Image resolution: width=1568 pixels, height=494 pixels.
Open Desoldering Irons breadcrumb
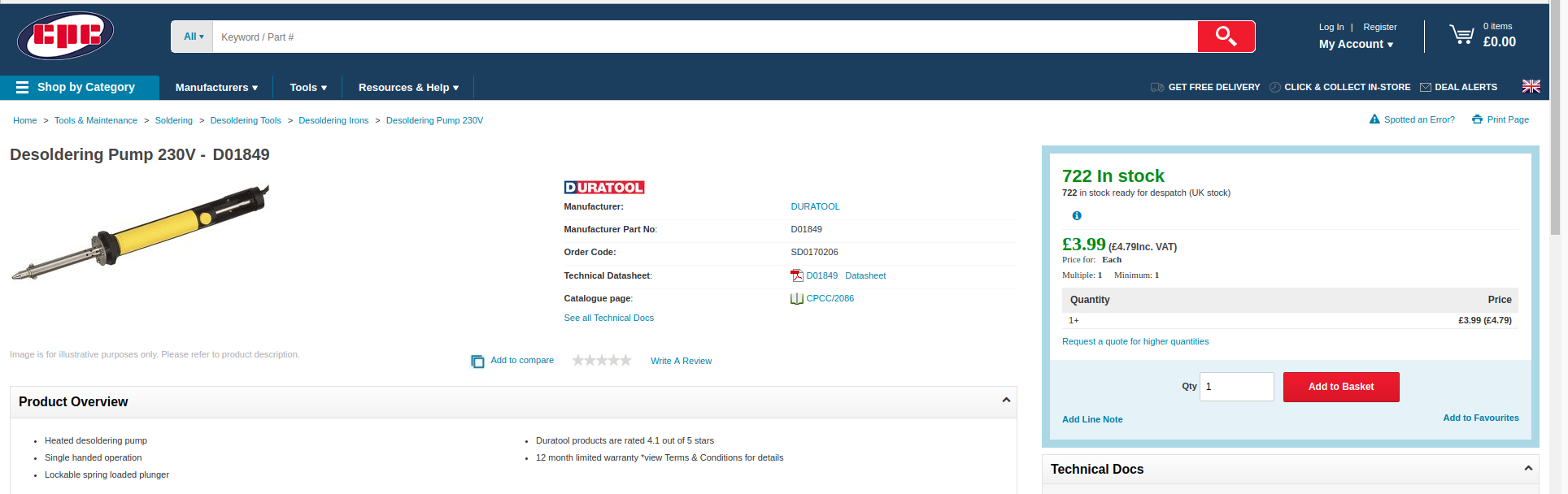333,120
